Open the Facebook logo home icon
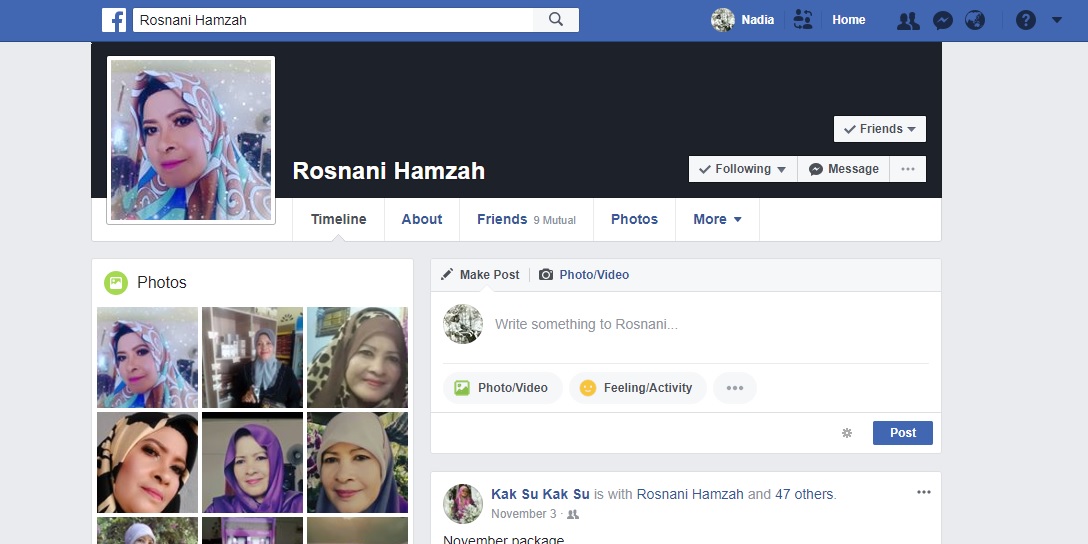 pyautogui.click(x=114, y=20)
